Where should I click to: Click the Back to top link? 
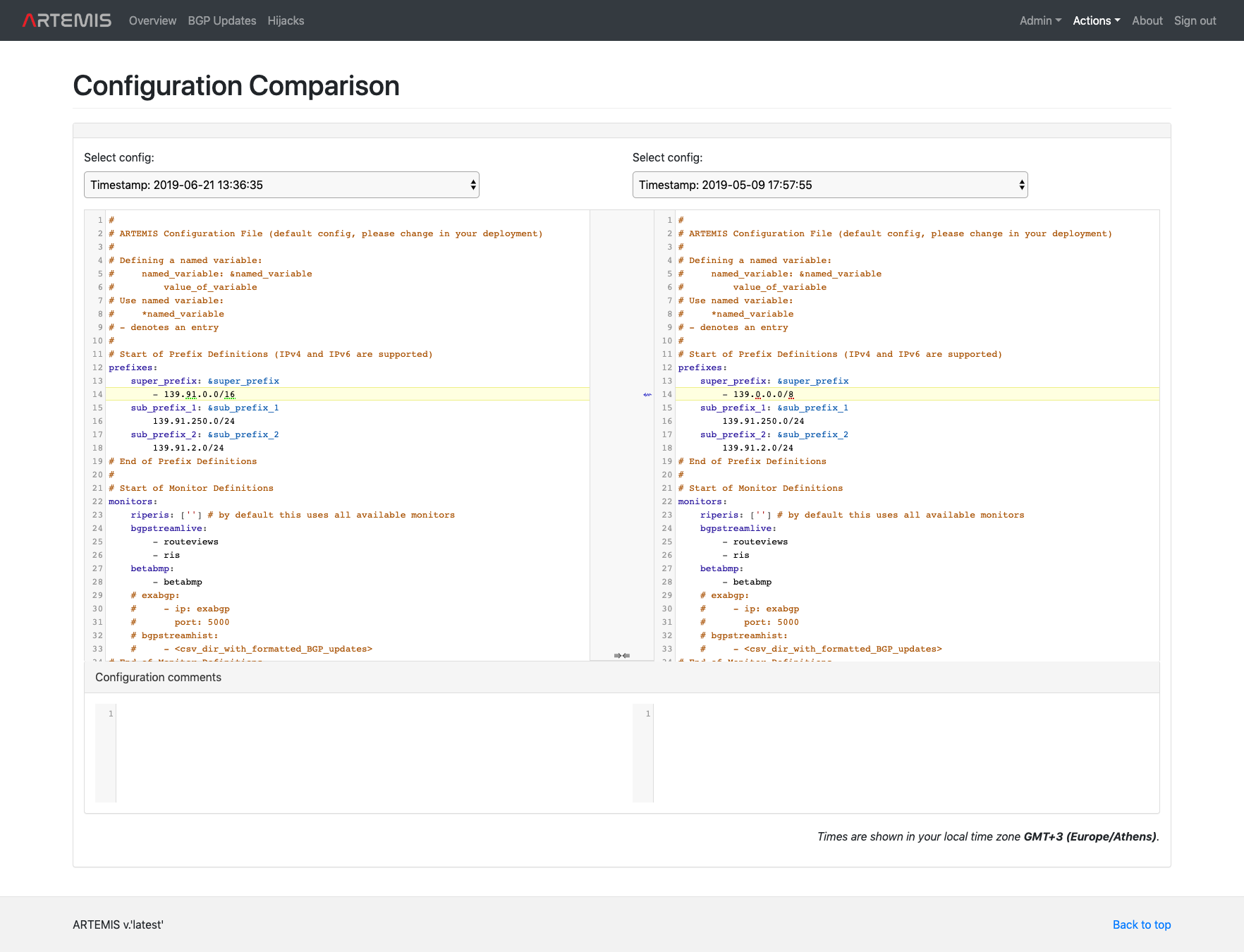[1141, 924]
